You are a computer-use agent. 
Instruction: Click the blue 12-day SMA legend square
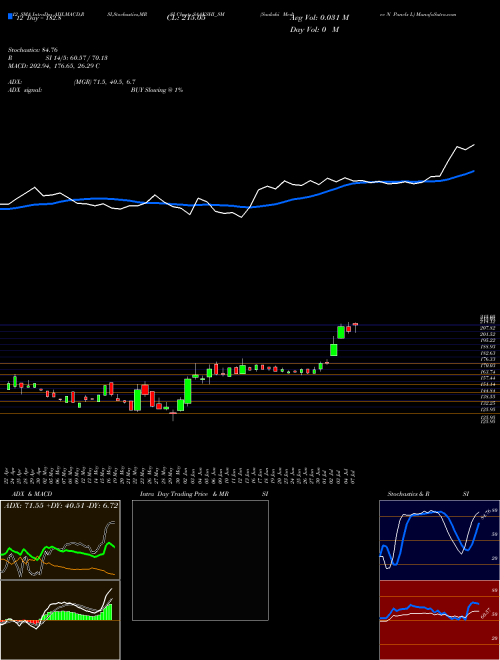click(10, 16)
